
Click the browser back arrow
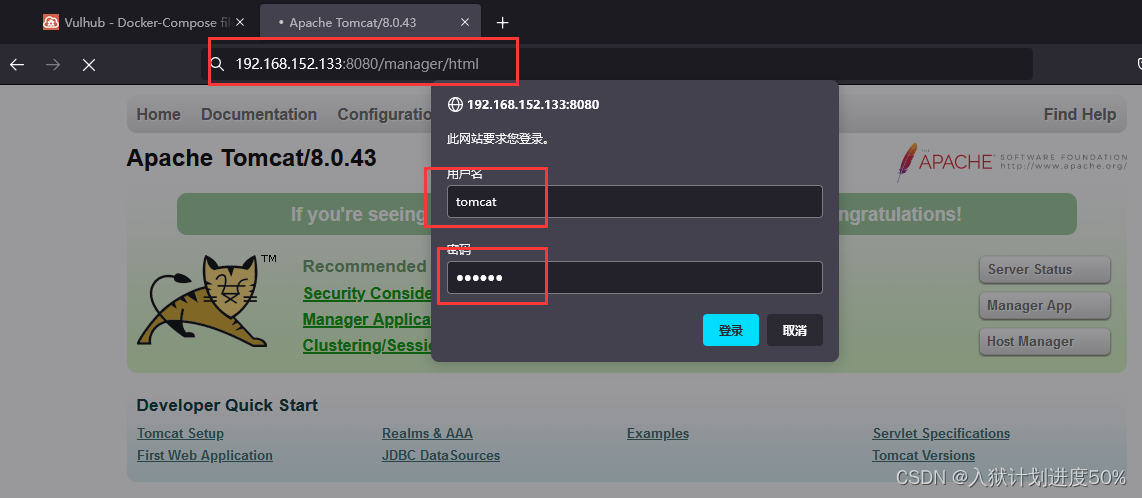17,65
